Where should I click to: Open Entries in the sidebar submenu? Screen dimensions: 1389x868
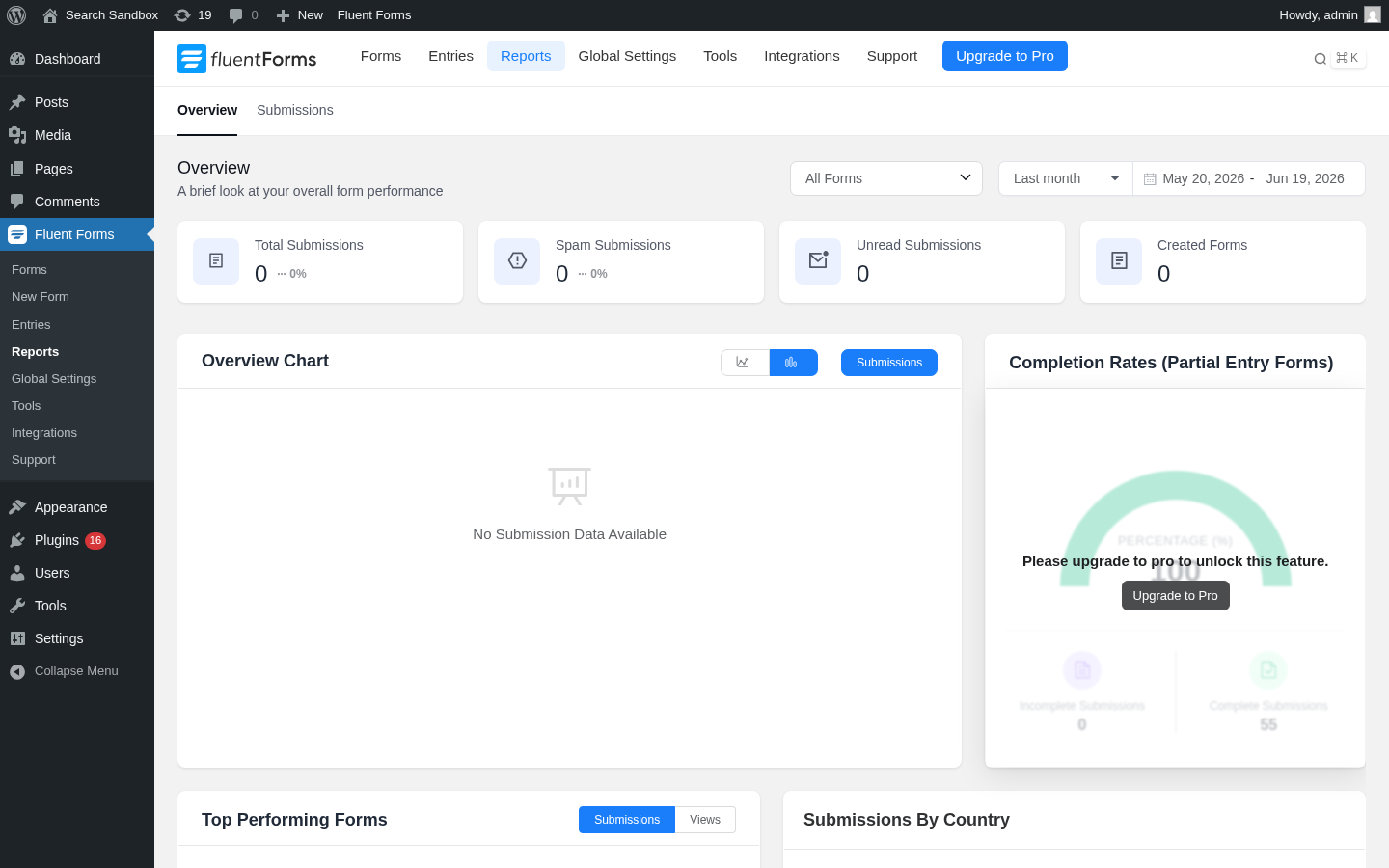coord(31,325)
